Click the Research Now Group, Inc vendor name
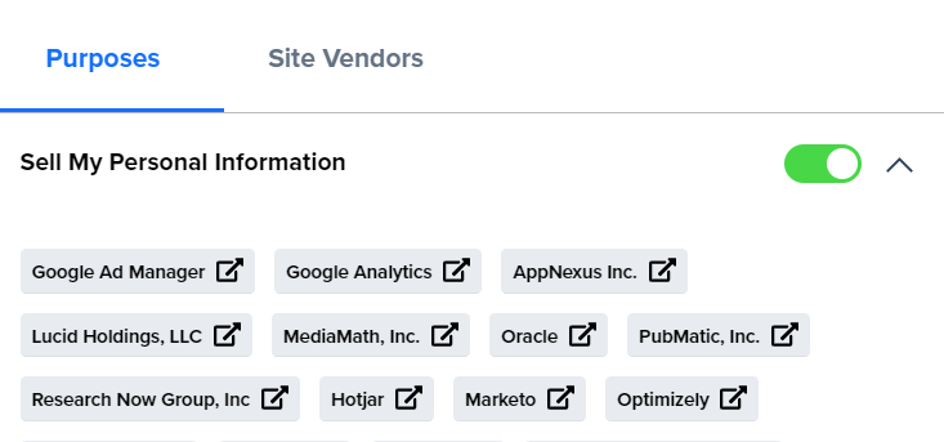This screenshot has height=442, width=944. 140,400
